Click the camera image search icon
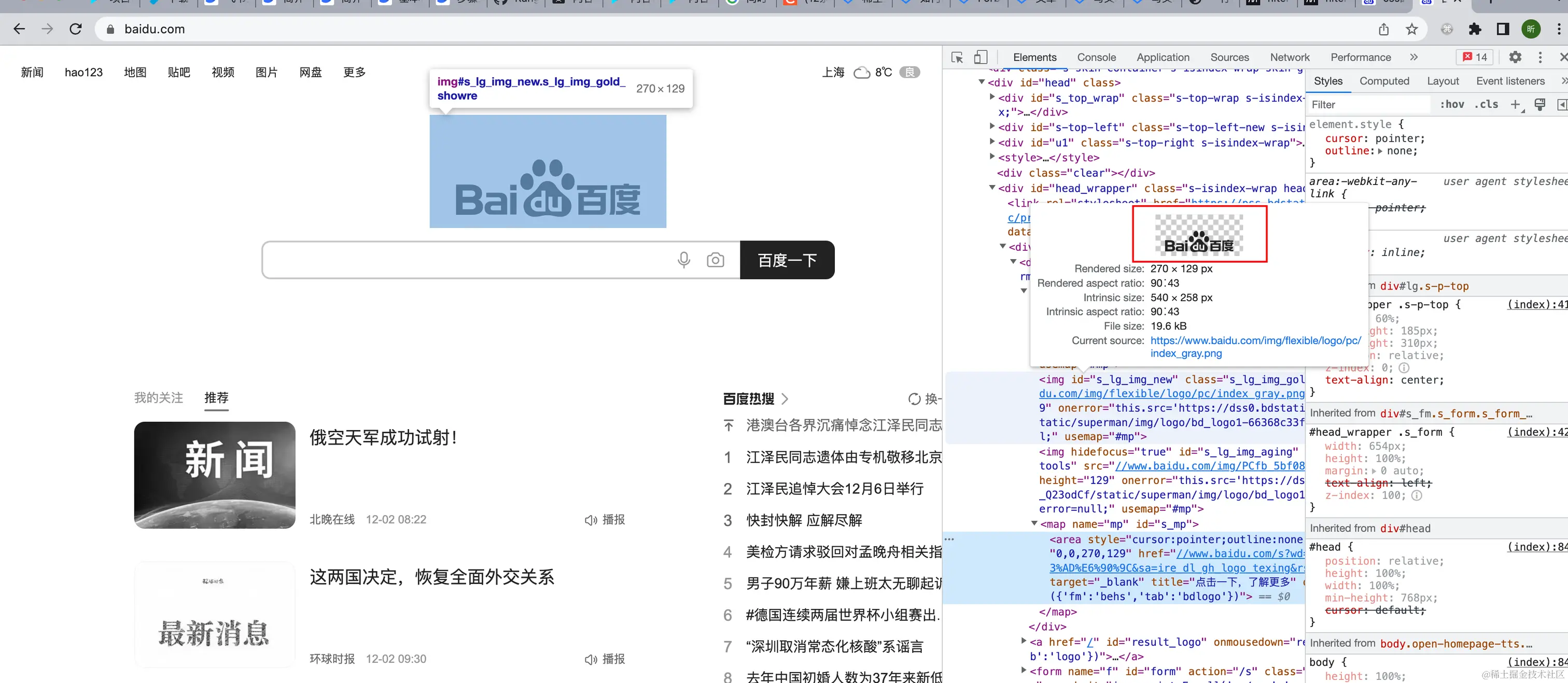Image resolution: width=1568 pixels, height=683 pixels. [715, 260]
